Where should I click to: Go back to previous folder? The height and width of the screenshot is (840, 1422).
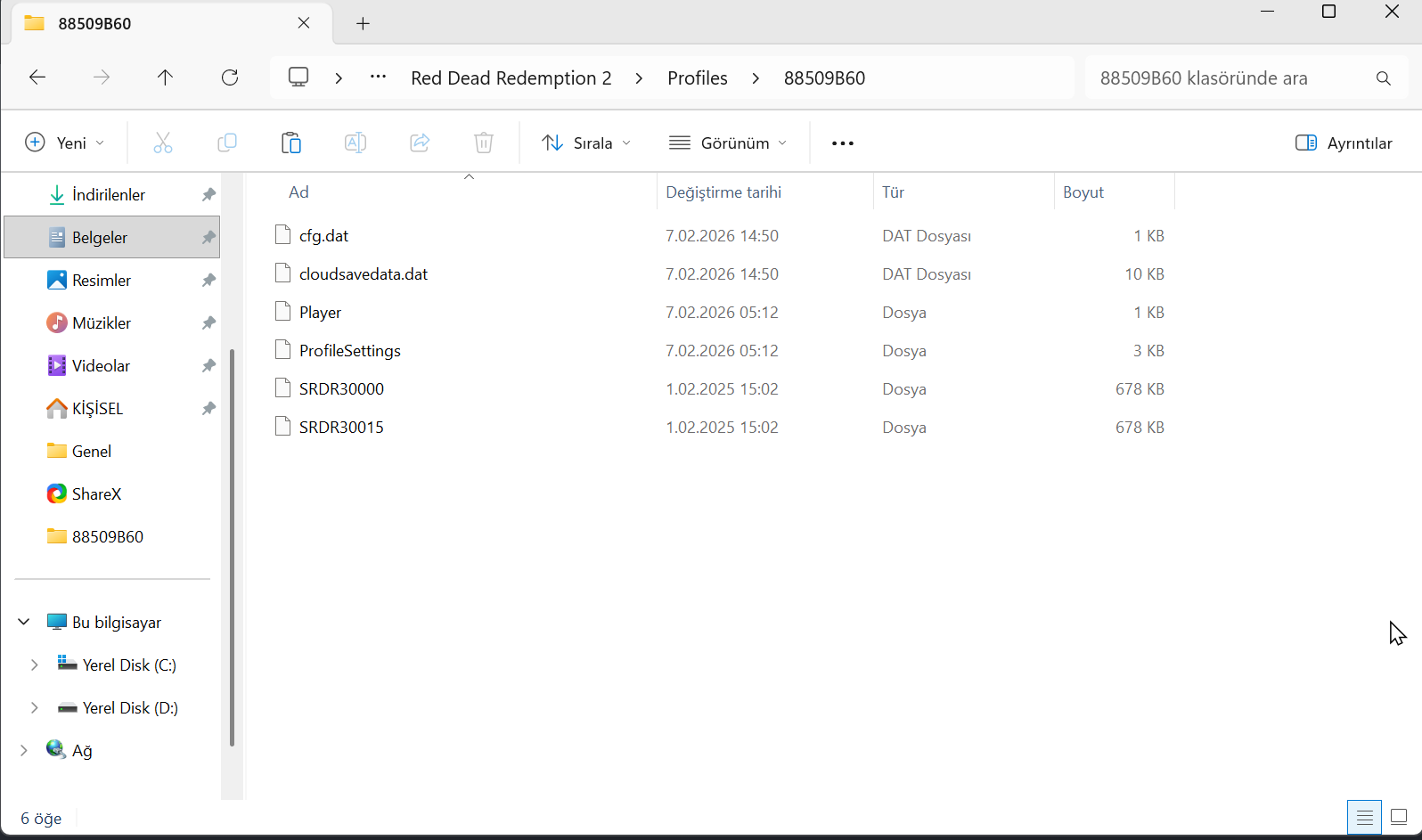pos(37,77)
